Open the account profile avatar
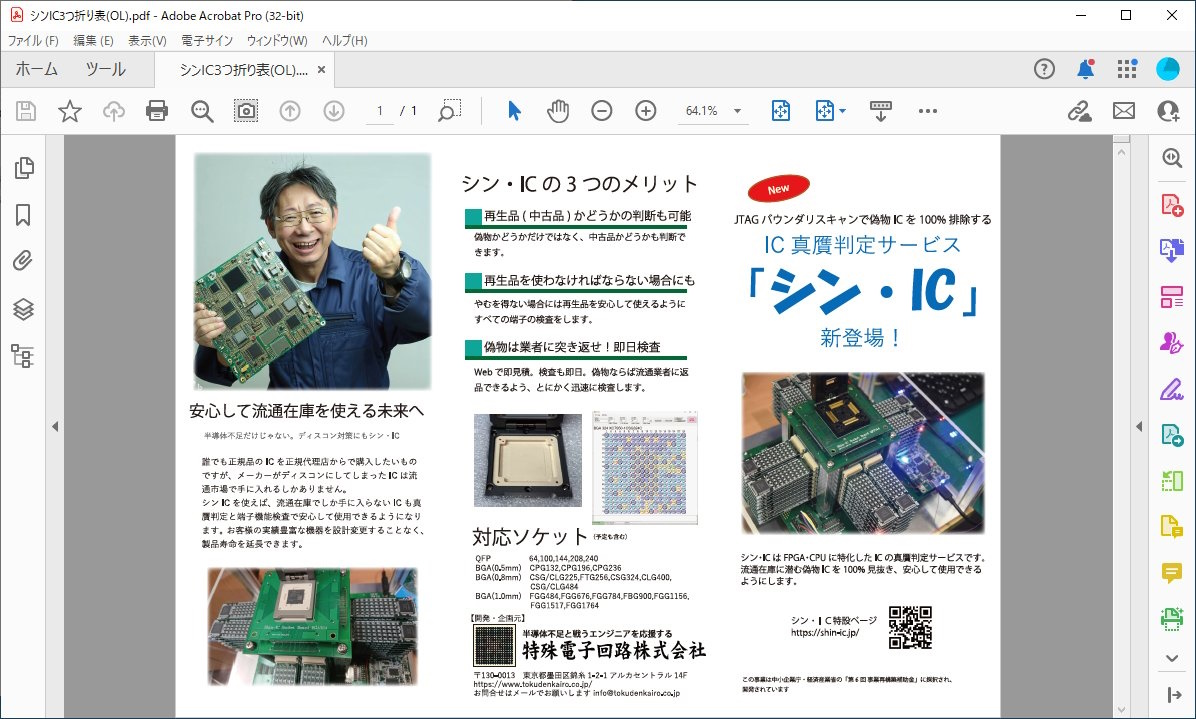Screen dimensions: 1196x719 pos(1168,69)
